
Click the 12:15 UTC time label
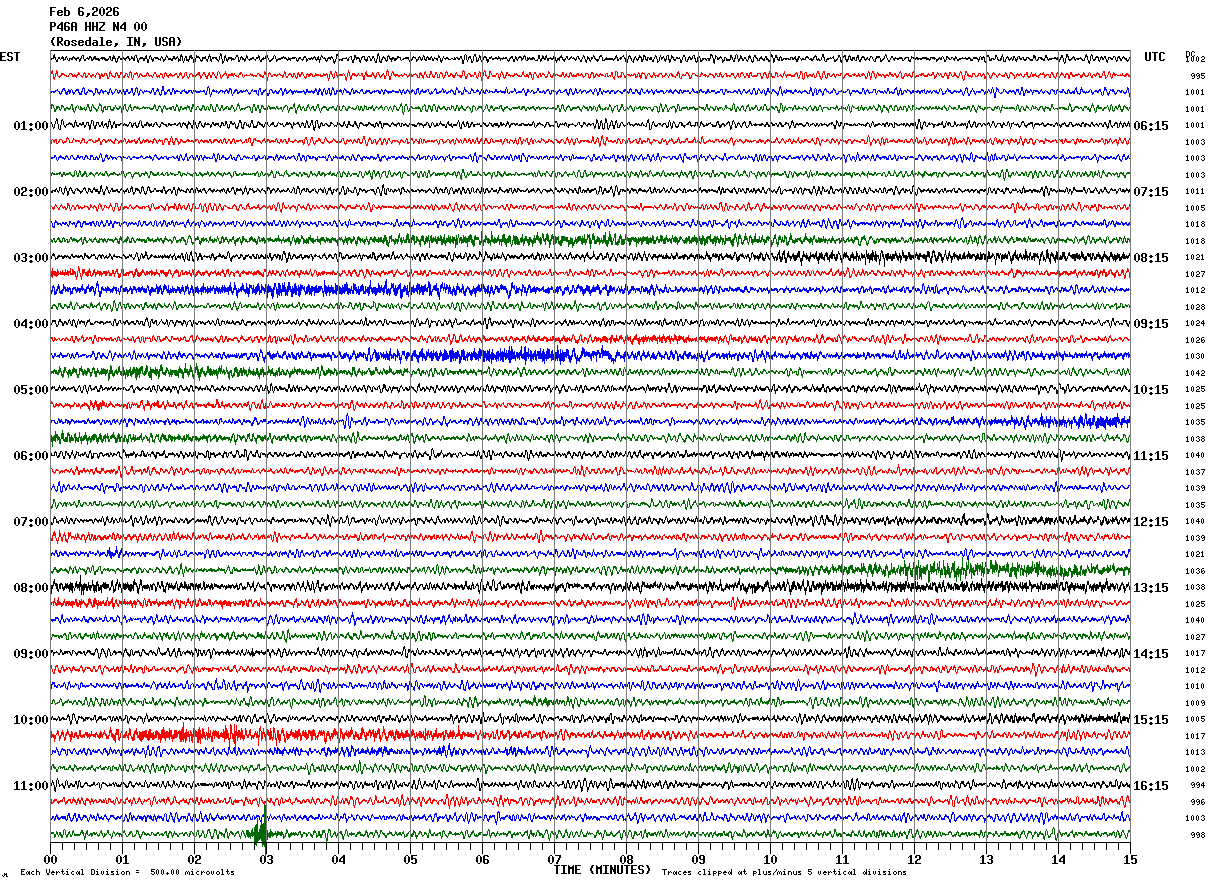(1152, 522)
